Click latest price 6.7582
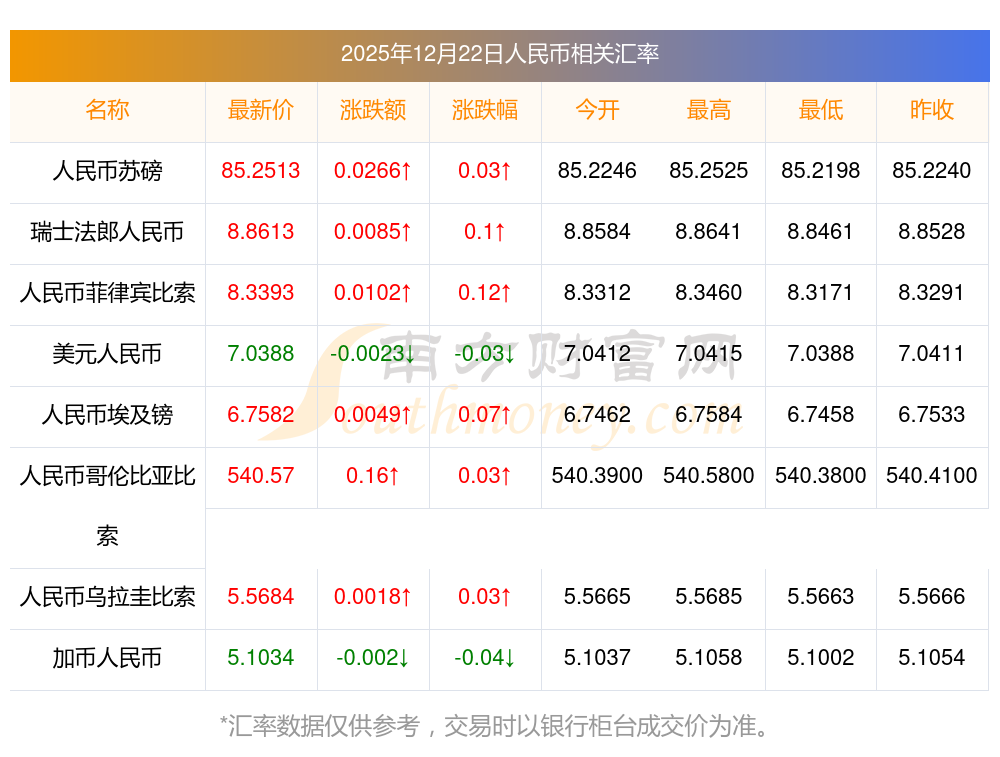The height and width of the screenshot is (757, 1000). coord(261,414)
